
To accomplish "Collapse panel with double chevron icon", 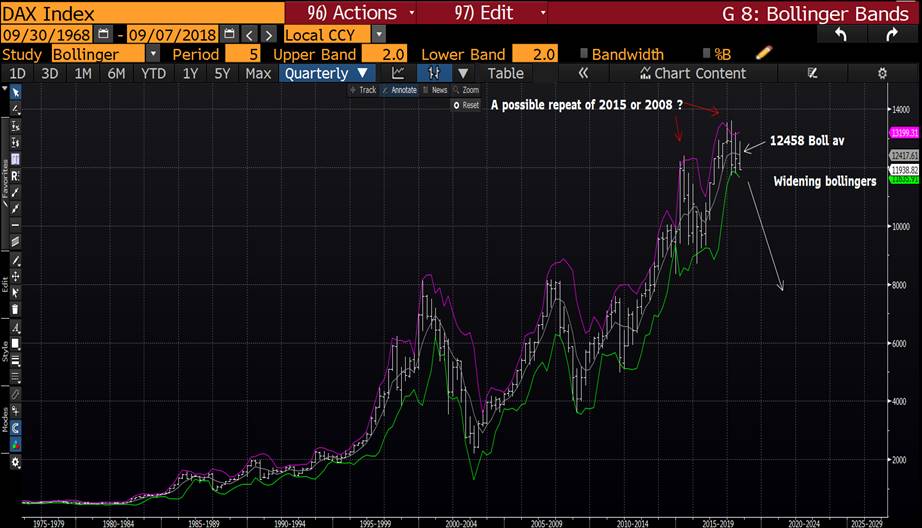I will coord(583,73).
